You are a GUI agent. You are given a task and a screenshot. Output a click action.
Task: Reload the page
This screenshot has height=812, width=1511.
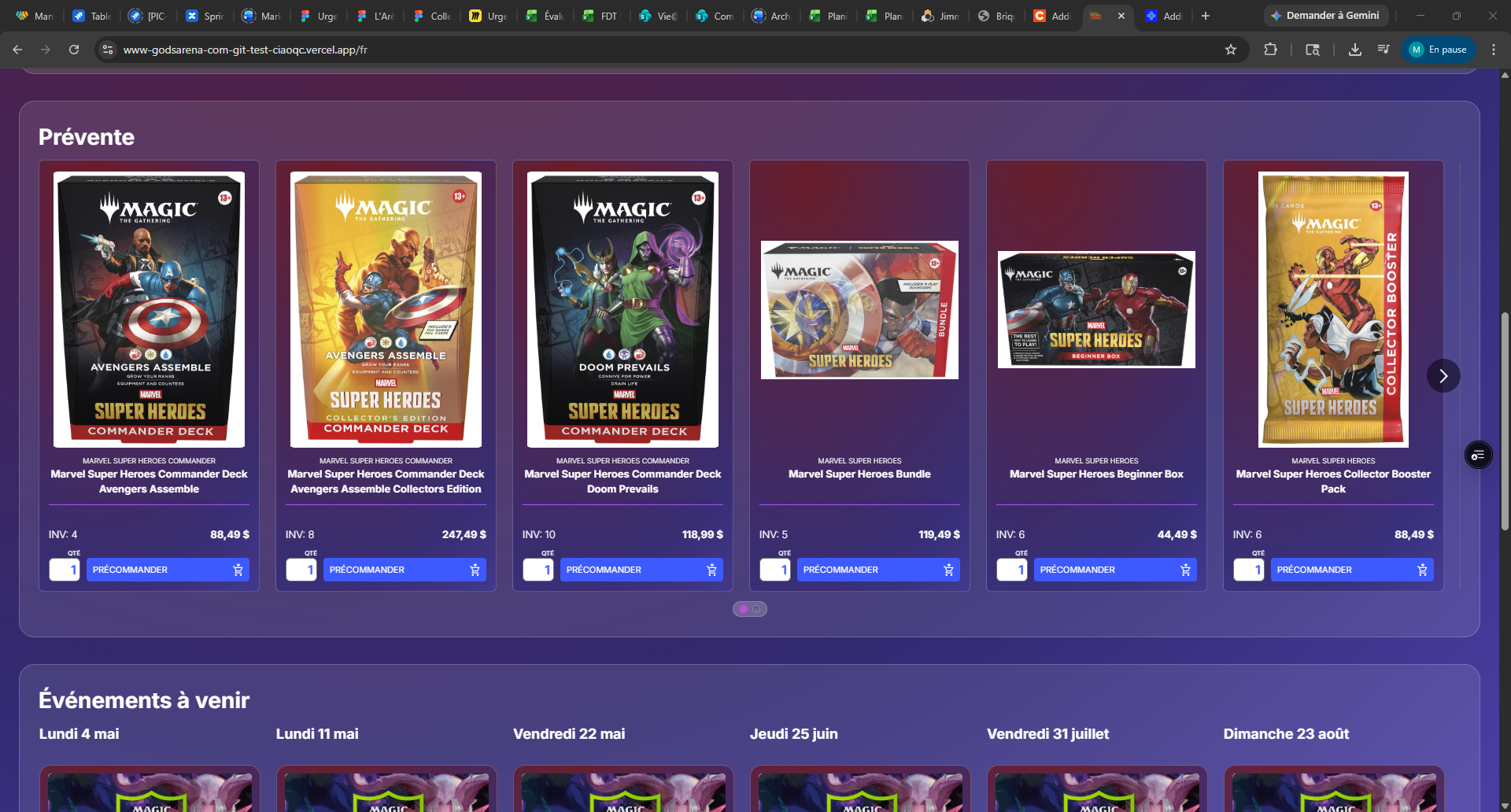click(74, 50)
